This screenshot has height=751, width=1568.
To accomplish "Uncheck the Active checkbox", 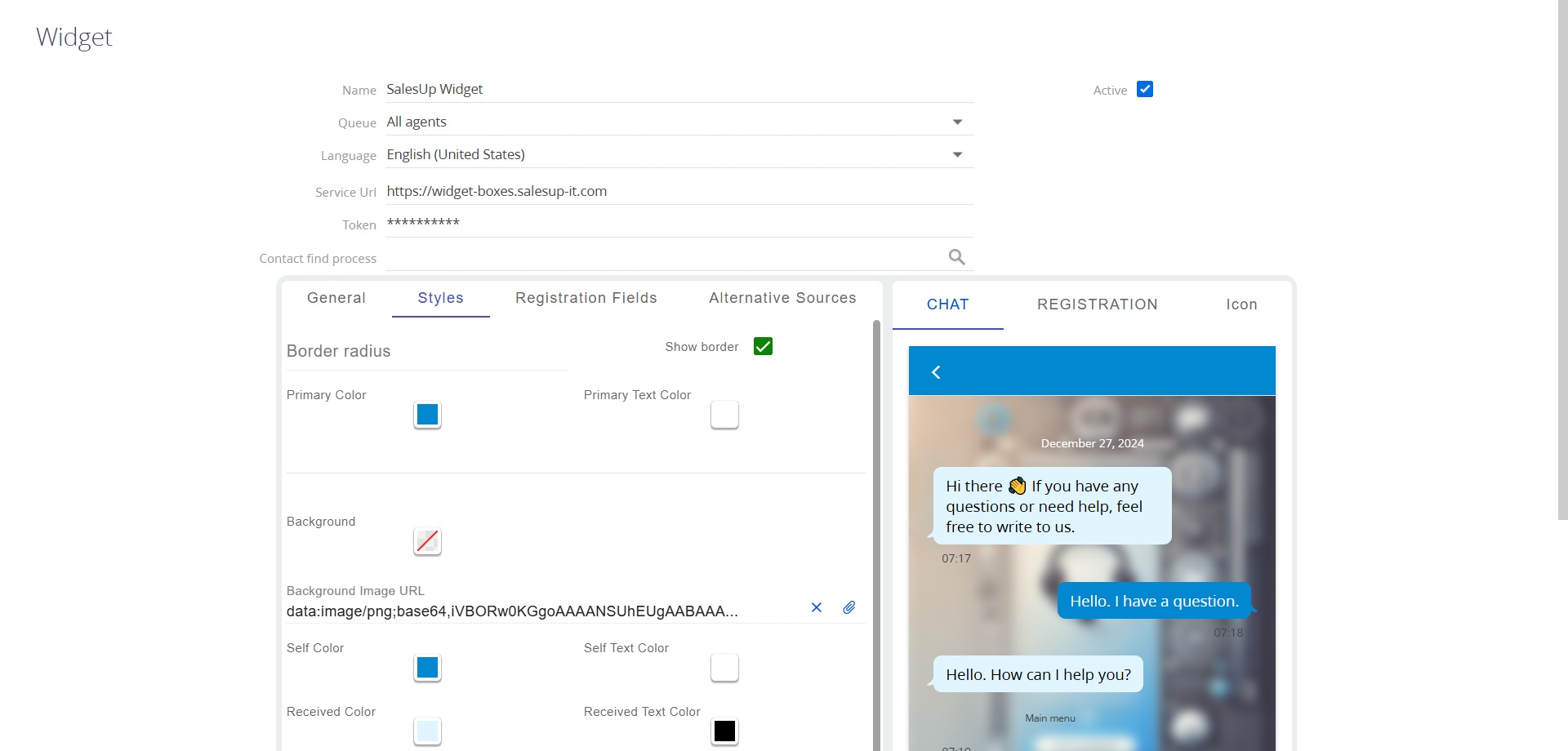I will [1145, 89].
